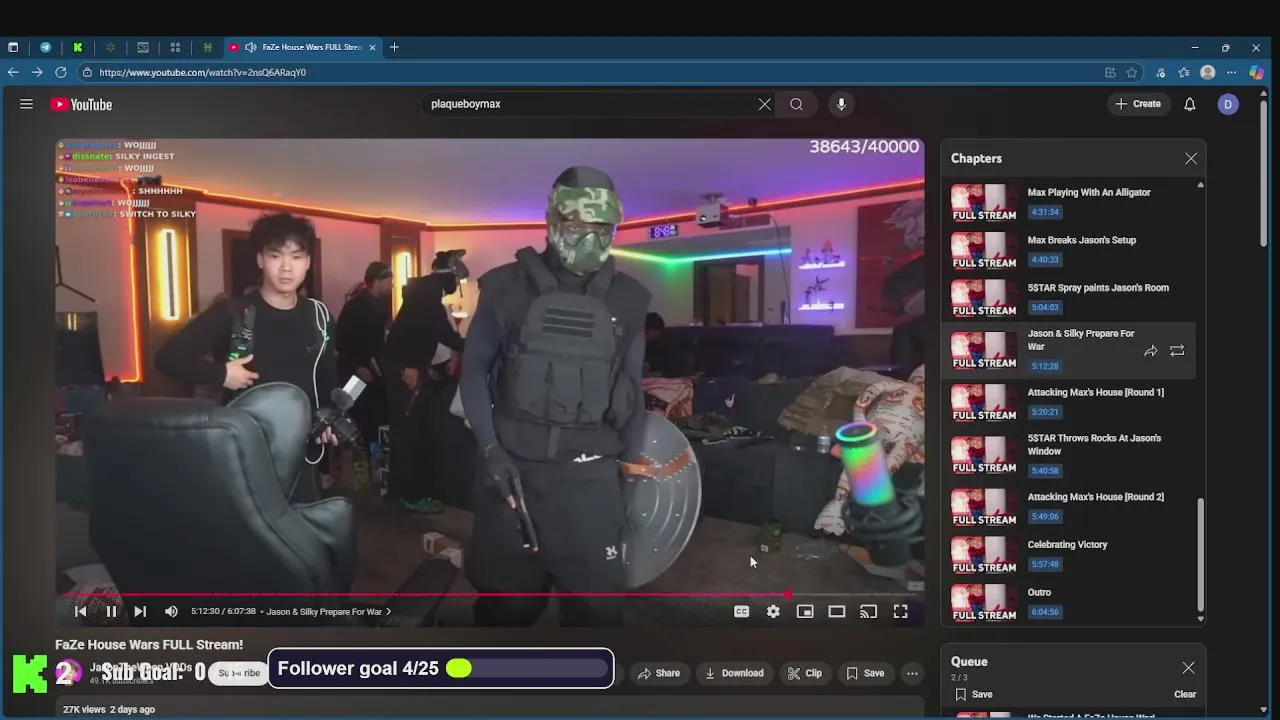Toggle closed captions on the player
Screen dimensions: 1280x720
point(741,611)
